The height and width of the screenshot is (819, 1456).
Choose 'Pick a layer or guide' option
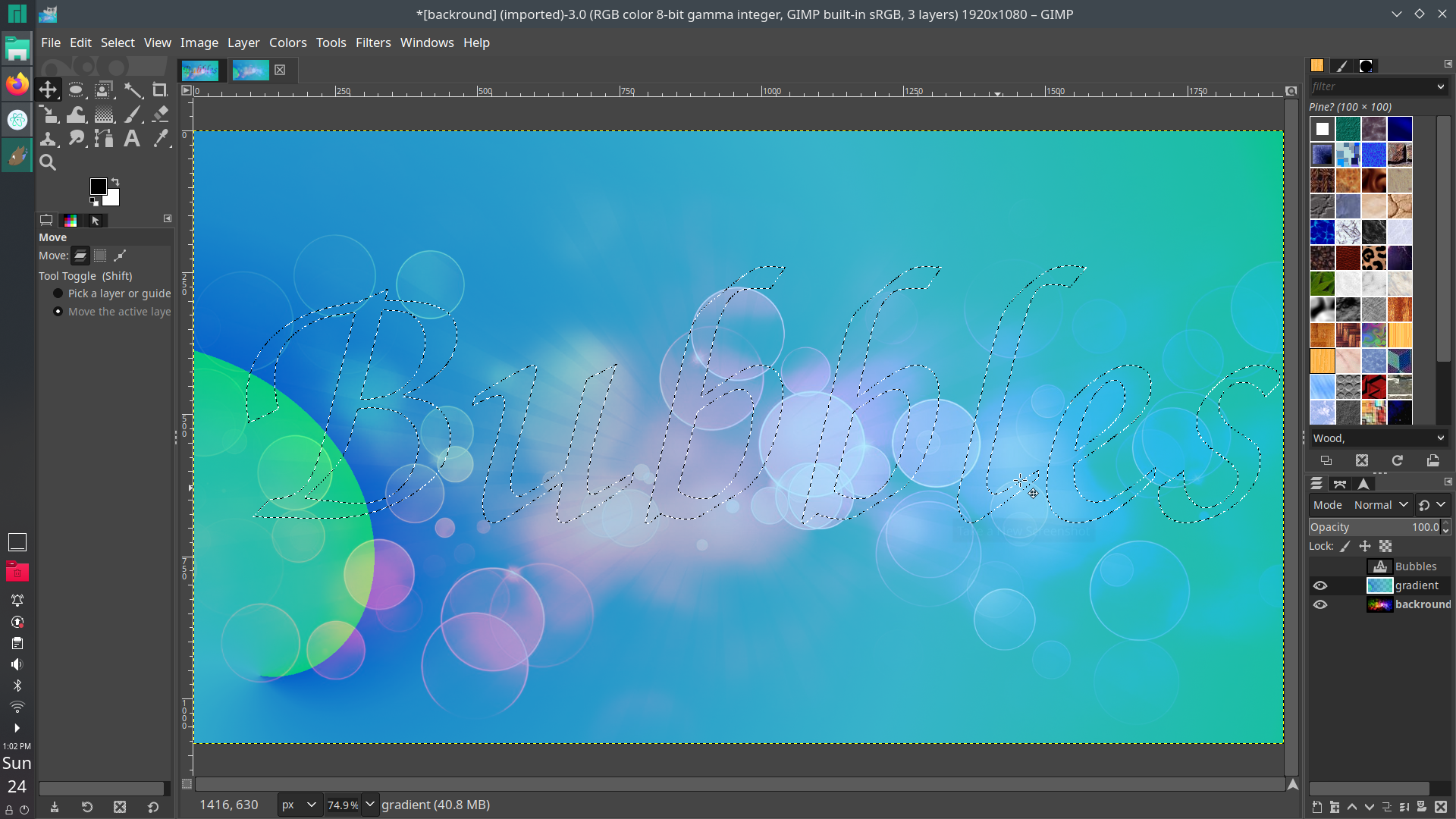click(x=58, y=293)
